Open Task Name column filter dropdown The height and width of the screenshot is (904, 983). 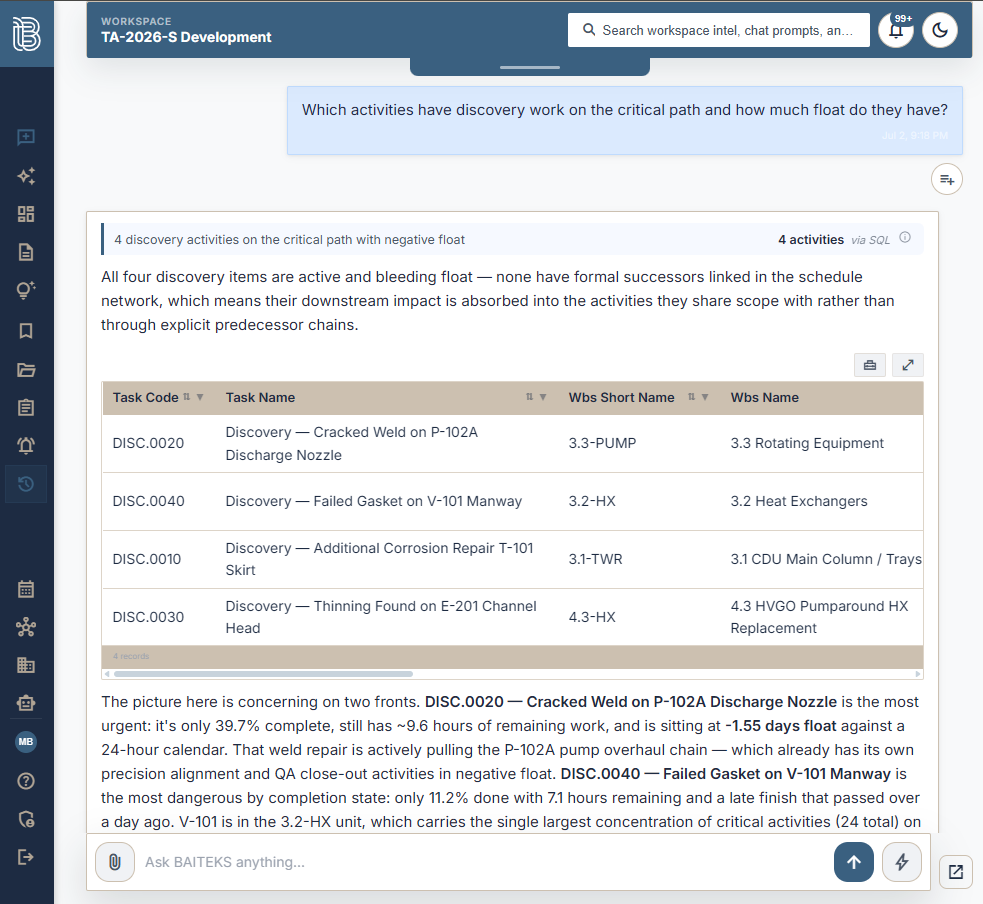543,397
